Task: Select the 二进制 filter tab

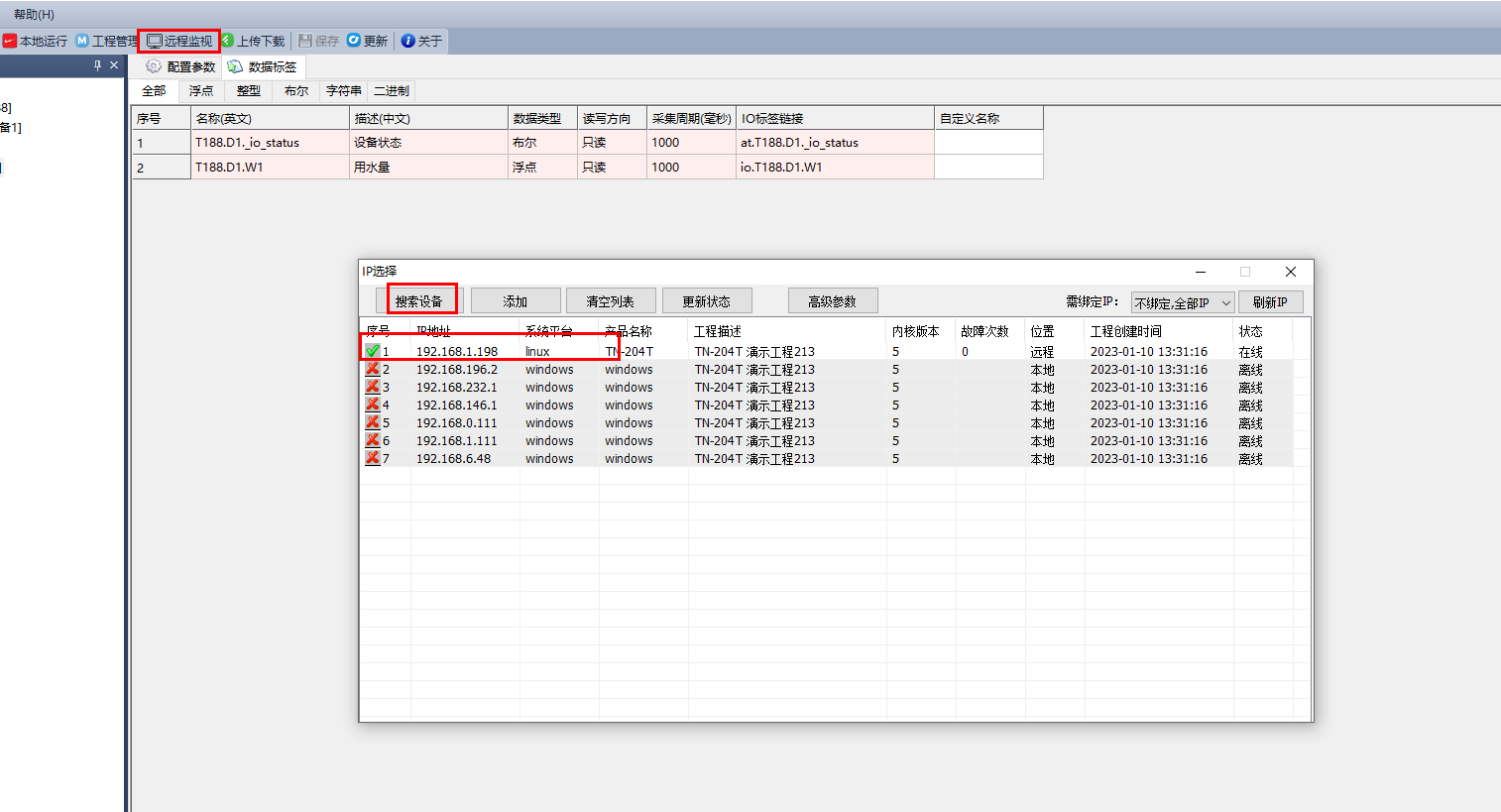Action: pos(392,91)
